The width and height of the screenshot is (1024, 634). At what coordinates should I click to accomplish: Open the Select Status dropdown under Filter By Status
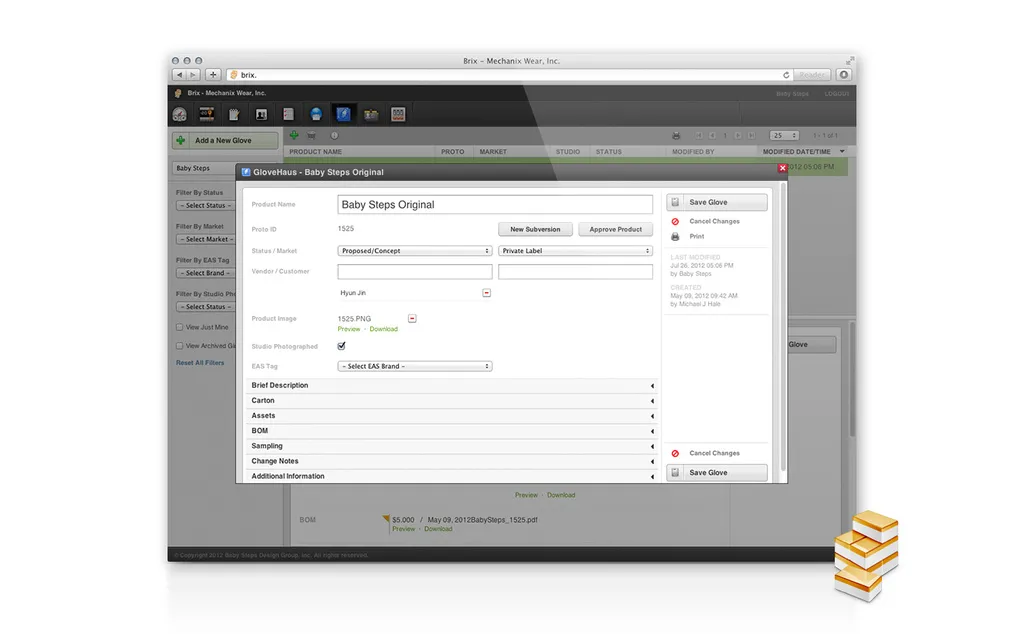pos(206,206)
